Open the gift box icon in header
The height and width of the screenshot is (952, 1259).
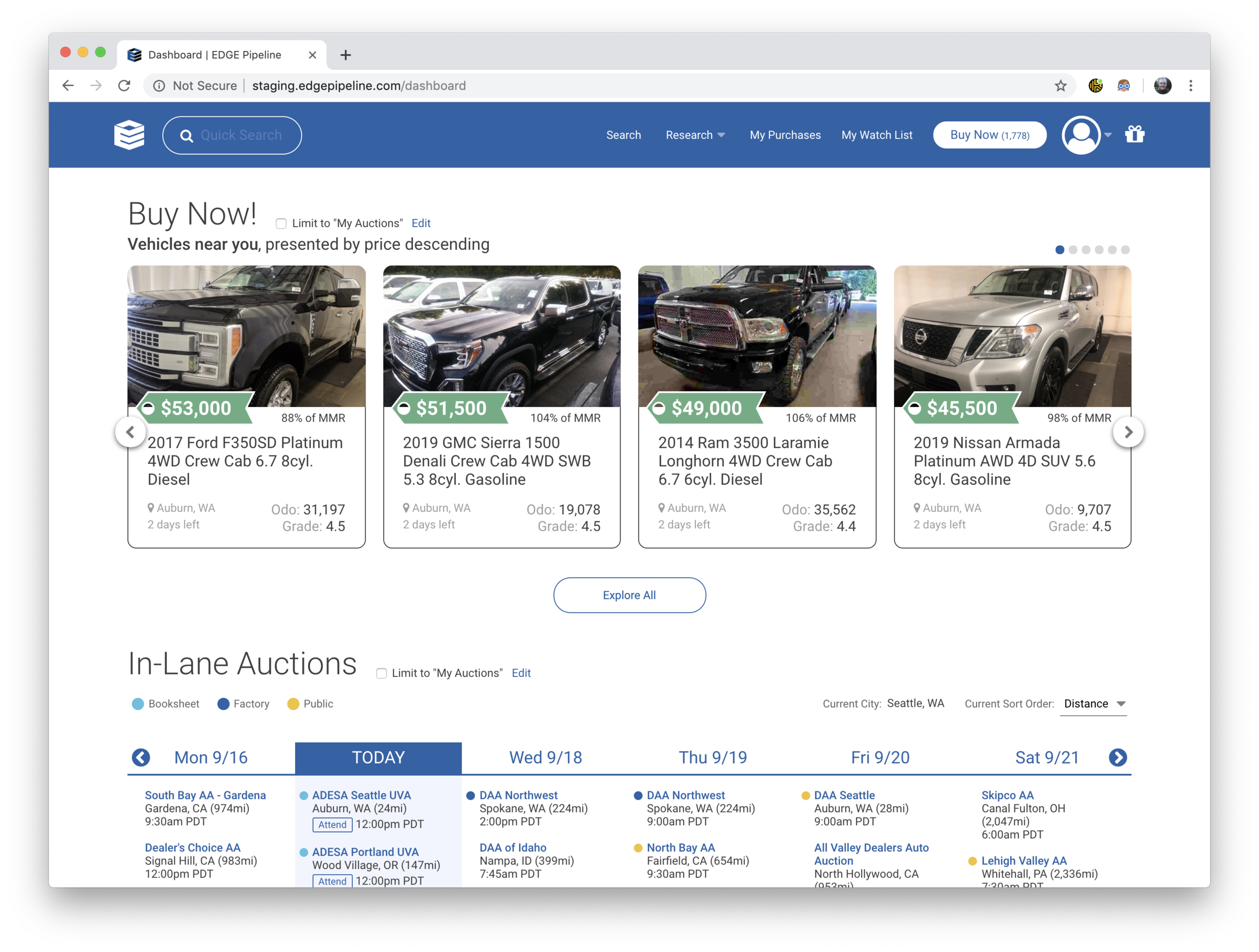point(1134,134)
